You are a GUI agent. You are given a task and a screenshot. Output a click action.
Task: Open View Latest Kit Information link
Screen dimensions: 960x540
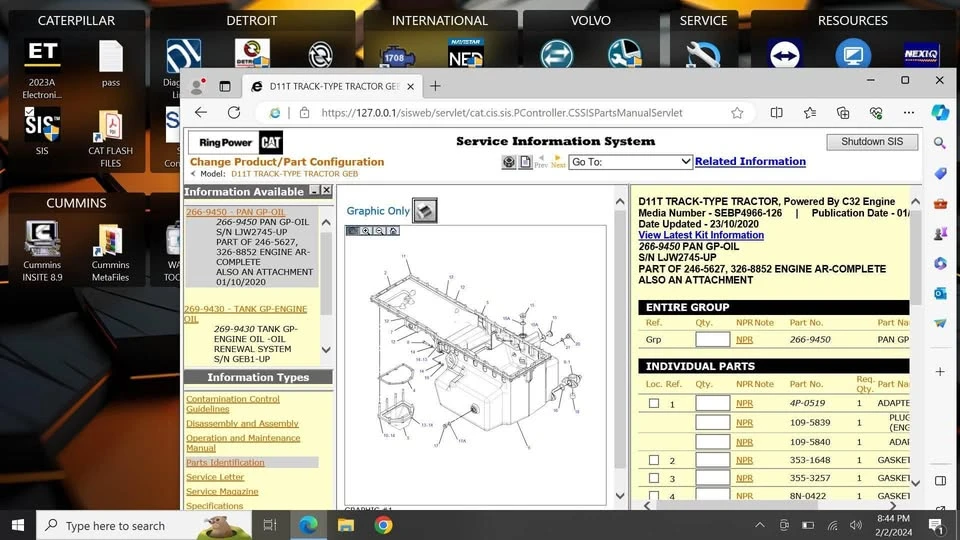(x=701, y=235)
